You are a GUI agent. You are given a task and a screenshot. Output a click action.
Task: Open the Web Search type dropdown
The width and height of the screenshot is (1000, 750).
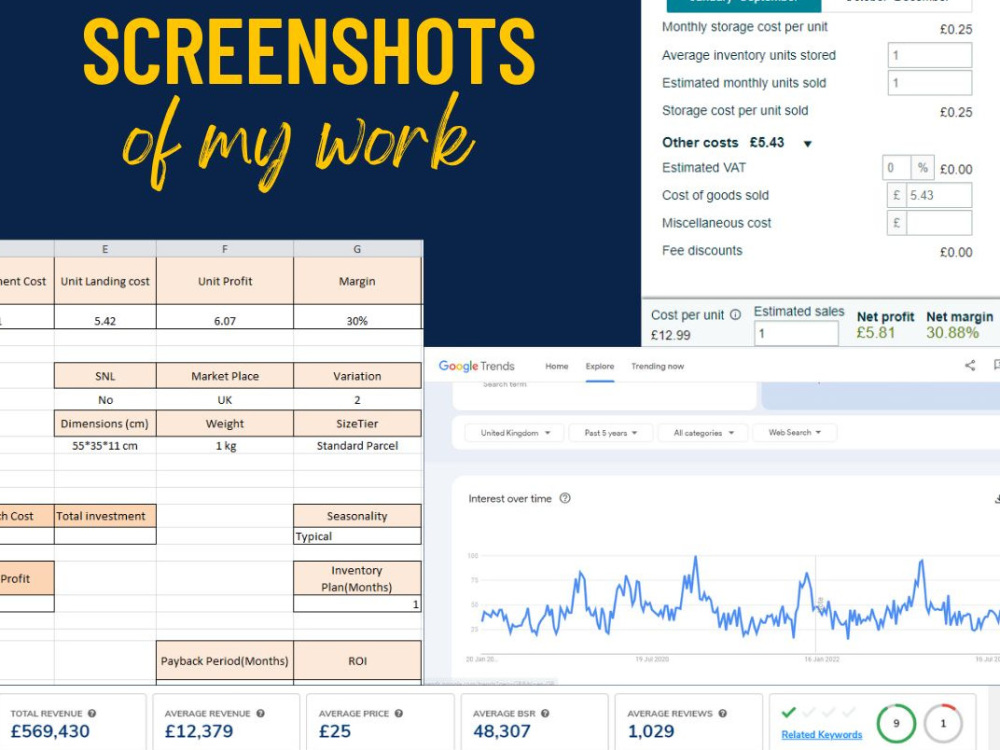(x=794, y=432)
